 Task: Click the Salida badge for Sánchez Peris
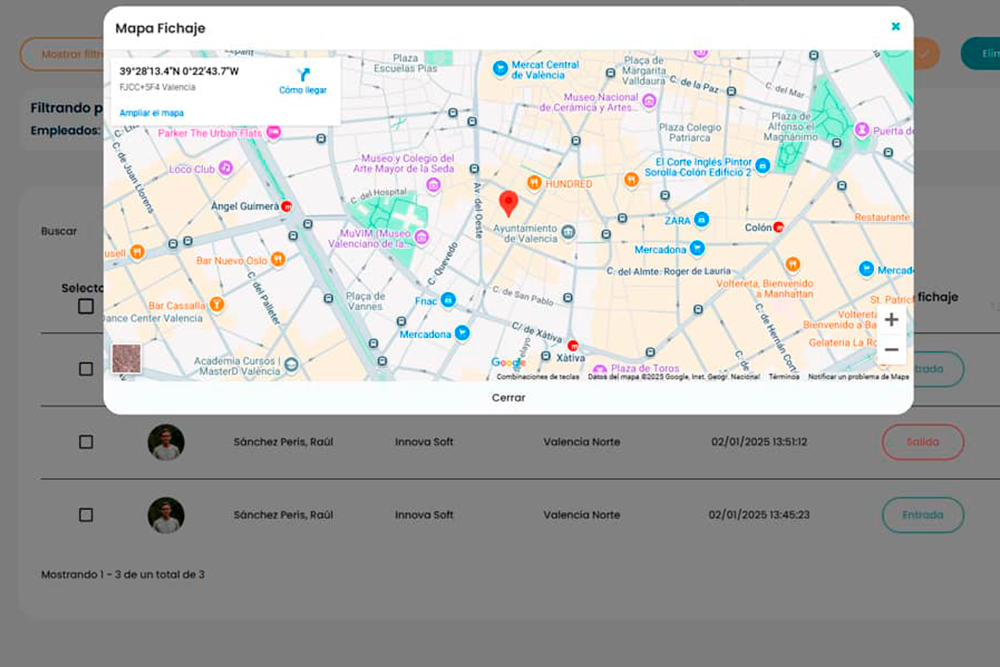(x=922, y=442)
